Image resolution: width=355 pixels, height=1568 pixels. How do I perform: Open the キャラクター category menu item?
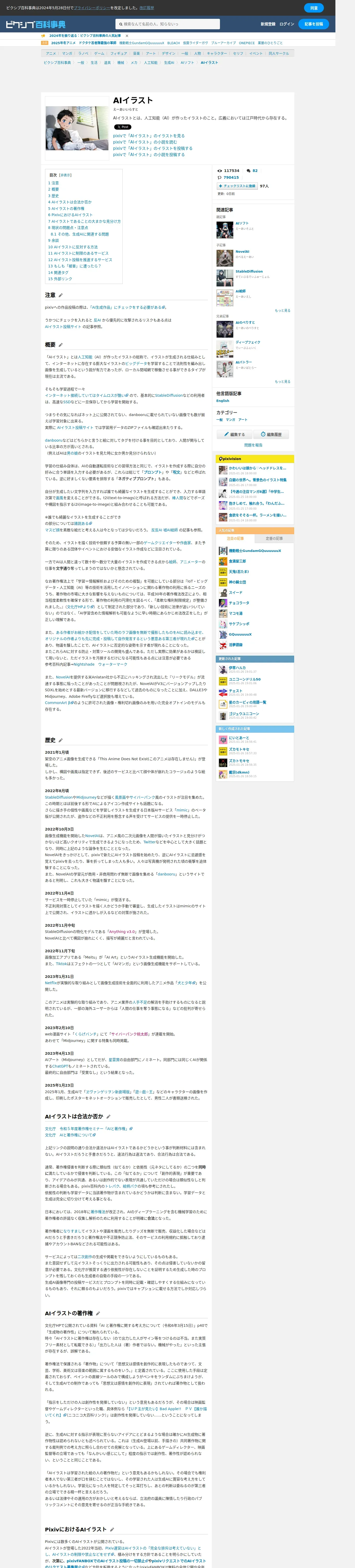[217, 54]
